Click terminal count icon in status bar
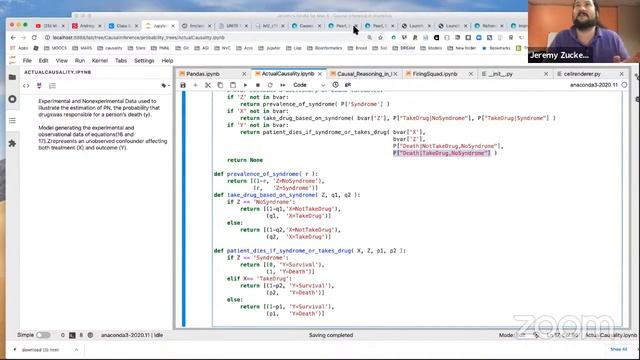 72,335
